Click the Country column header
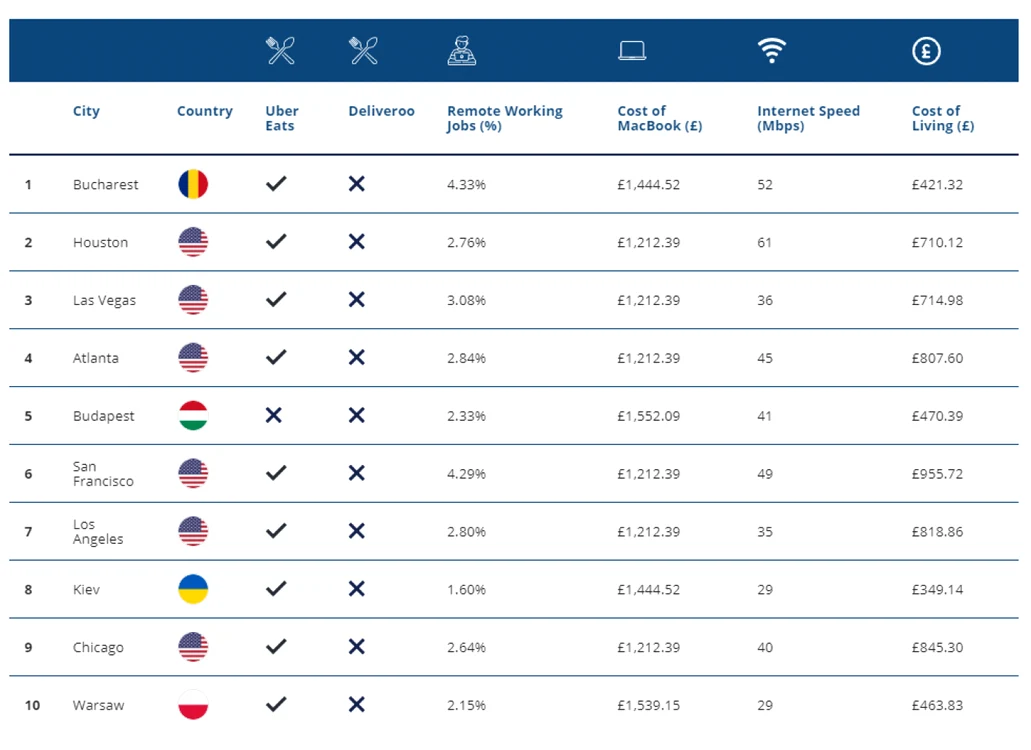This screenshot has height=750, width=1031. 204,111
